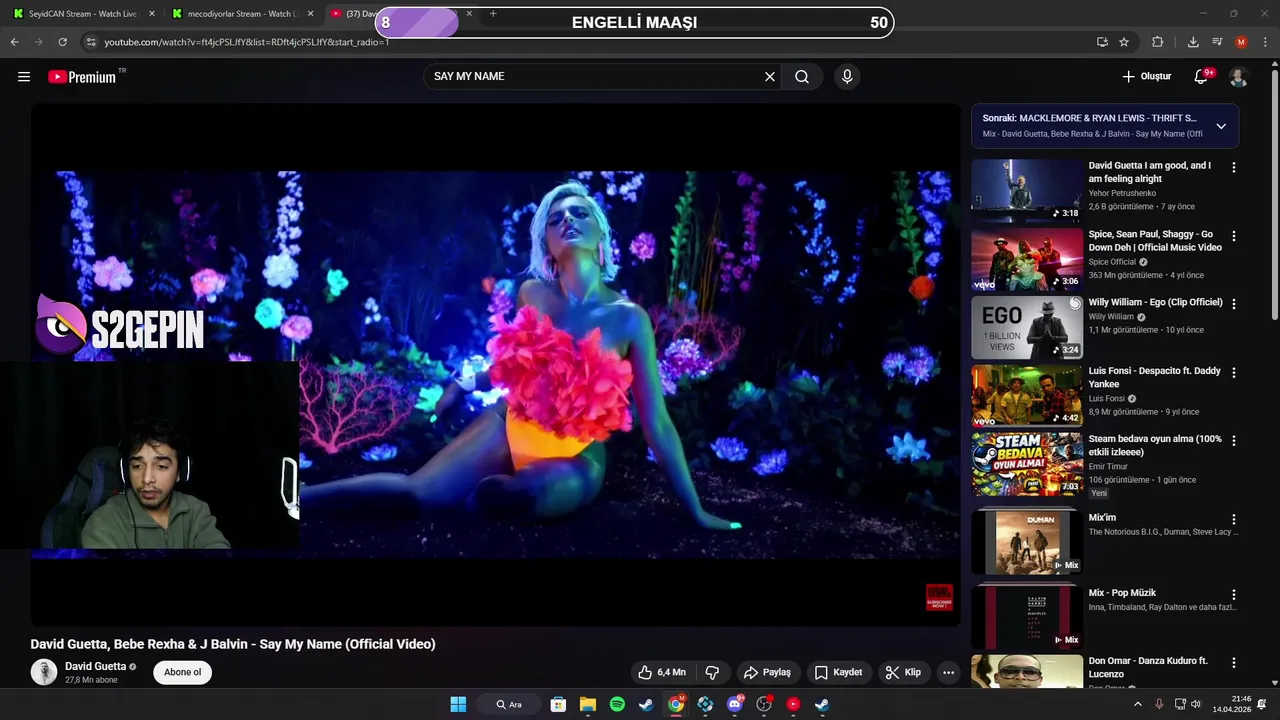Click the youtube.com address bar URL

(x=246, y=42)
